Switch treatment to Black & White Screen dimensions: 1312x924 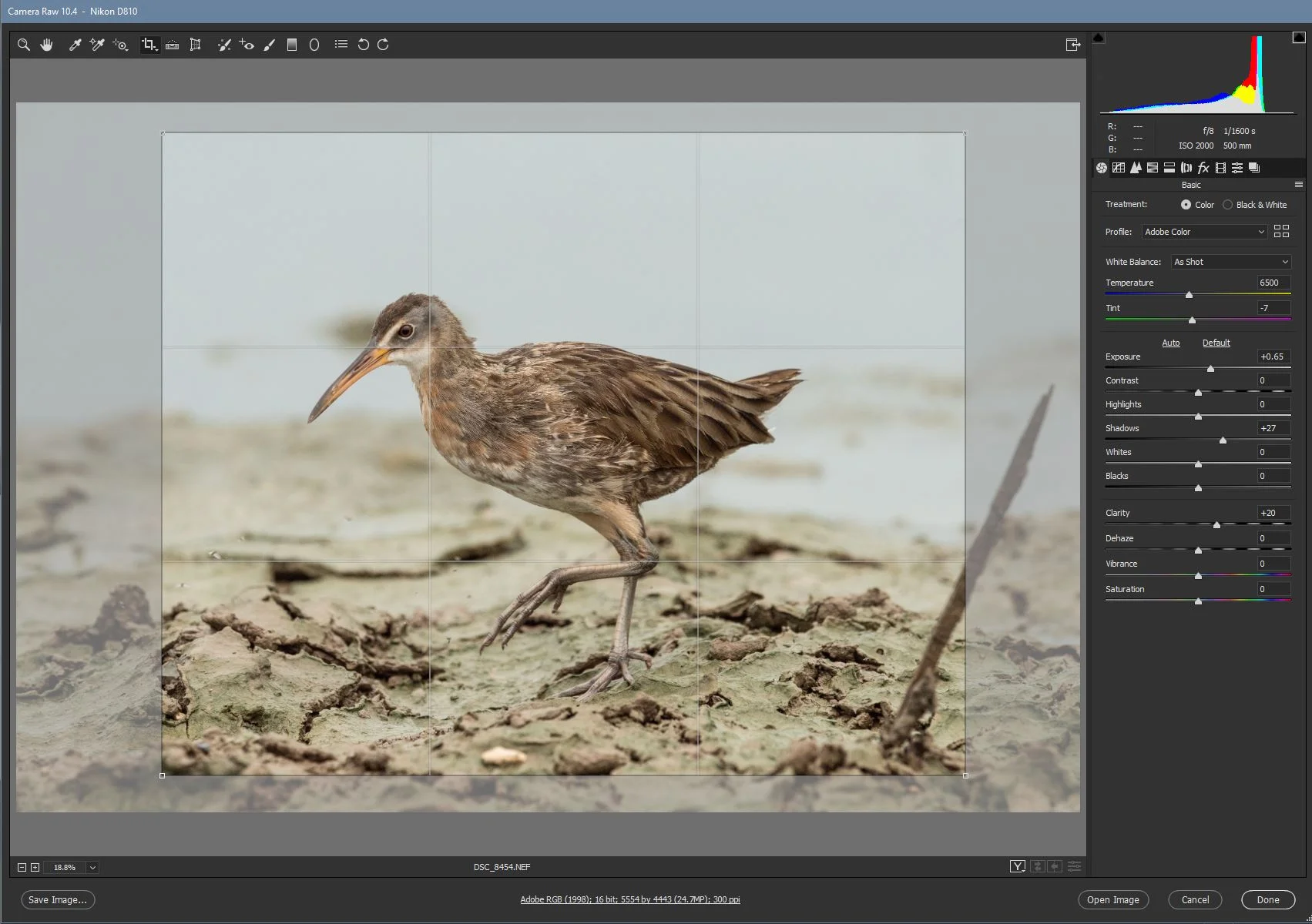click(x=1227, y=205)
